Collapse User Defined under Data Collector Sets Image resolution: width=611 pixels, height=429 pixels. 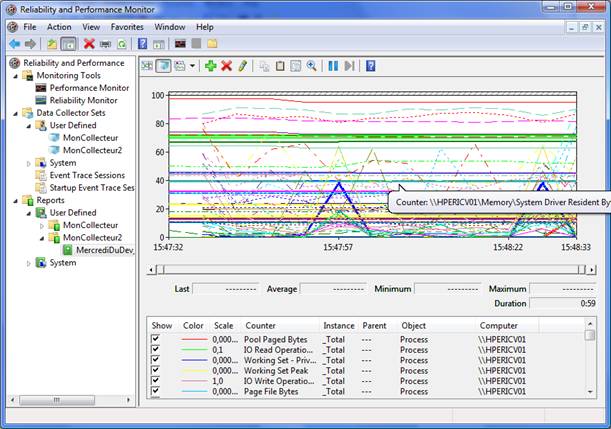coord(29,126)
